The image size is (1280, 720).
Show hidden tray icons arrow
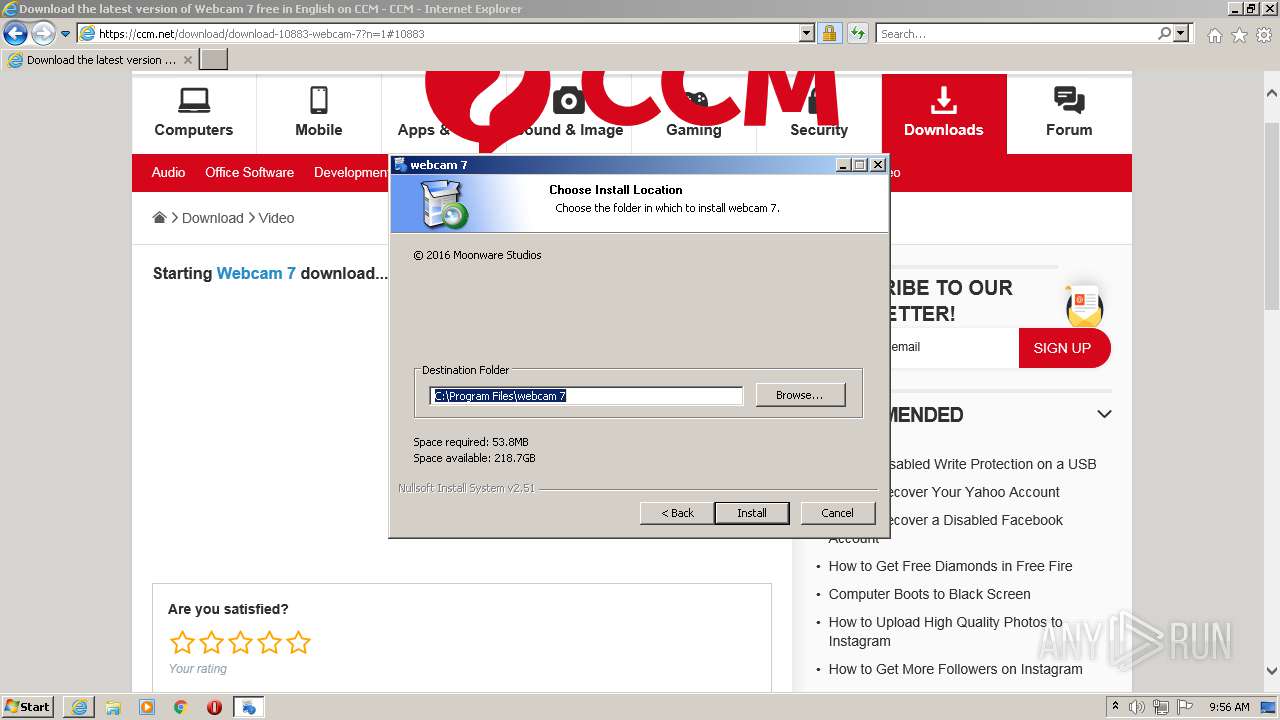[1115, 707]
